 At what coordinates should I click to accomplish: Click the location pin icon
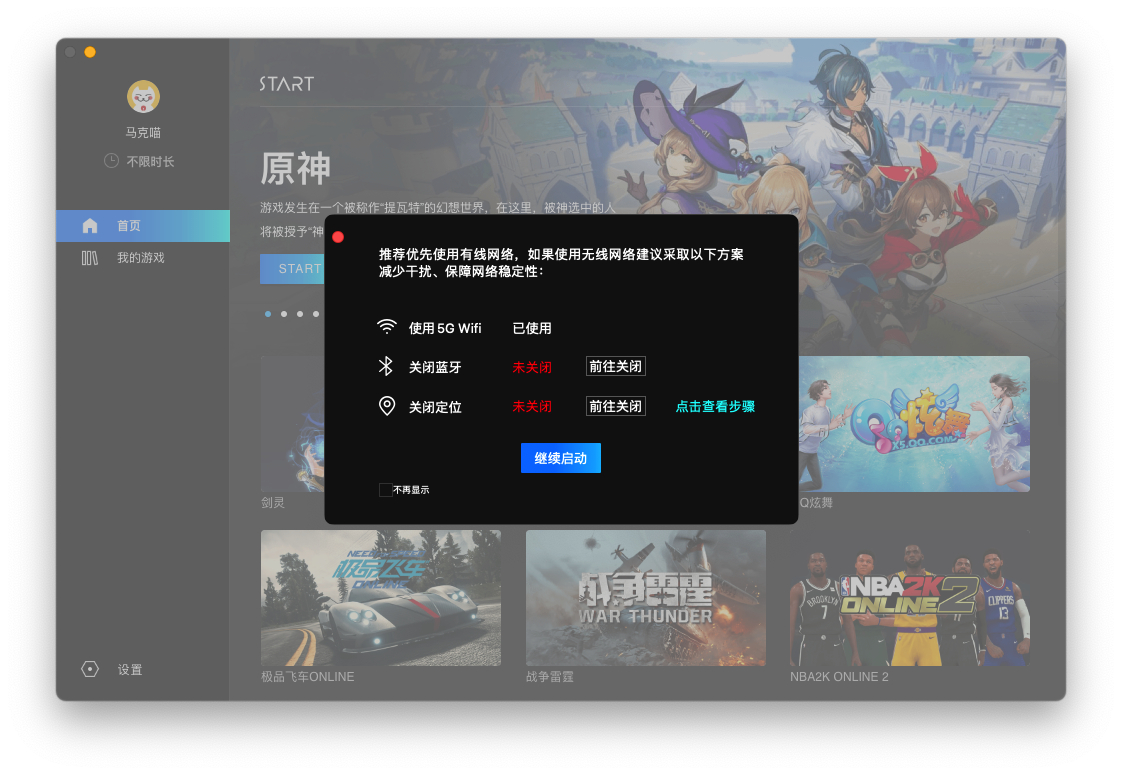point(386,406)
